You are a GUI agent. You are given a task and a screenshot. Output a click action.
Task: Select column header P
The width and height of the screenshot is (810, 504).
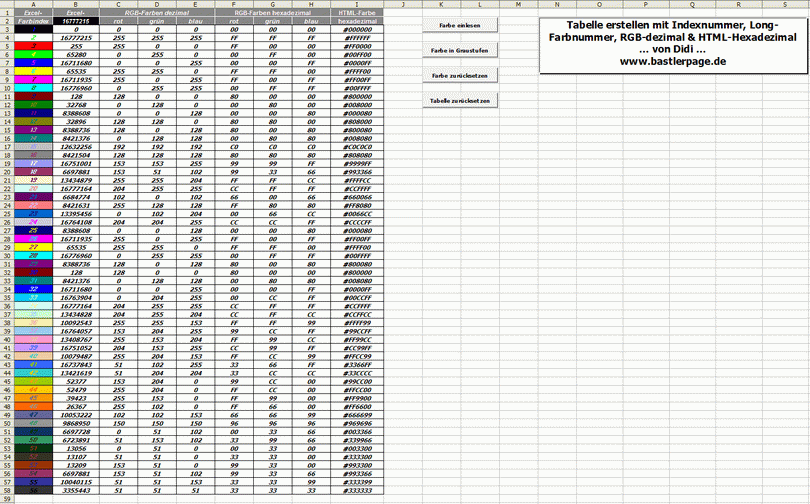tap(646, 4)
